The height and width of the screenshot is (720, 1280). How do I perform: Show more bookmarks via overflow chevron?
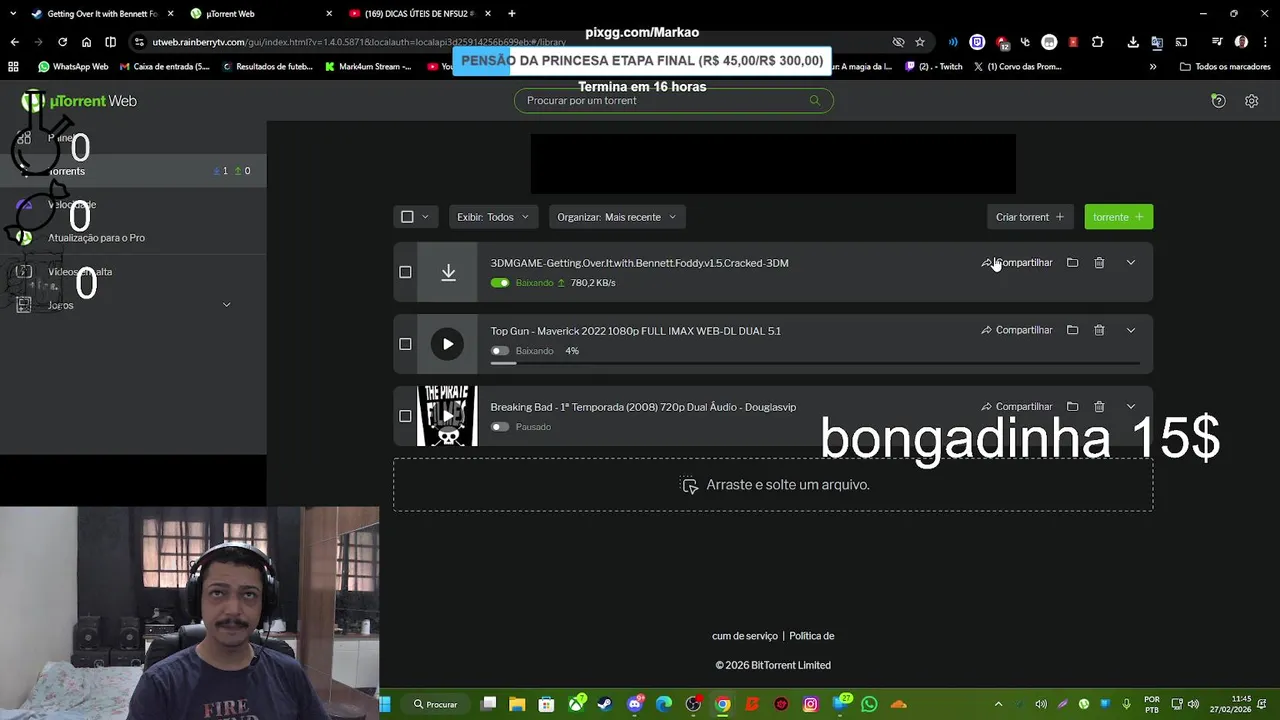pyautogui.click(x=1153, y=67)
